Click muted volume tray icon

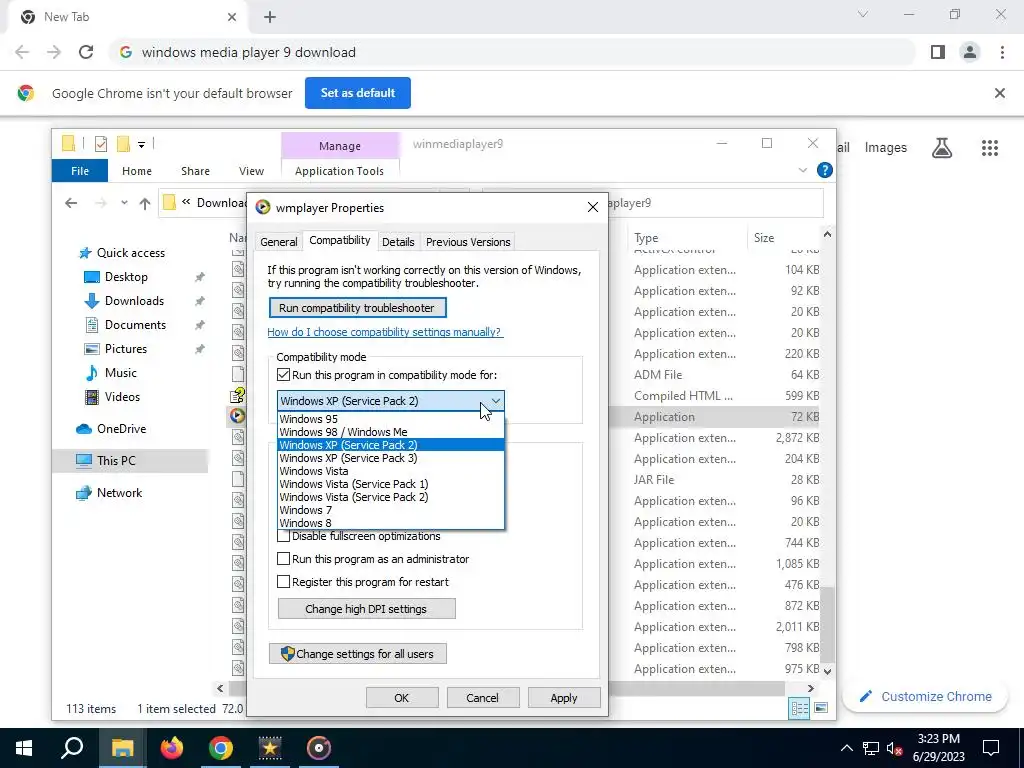tap(895, 748)
